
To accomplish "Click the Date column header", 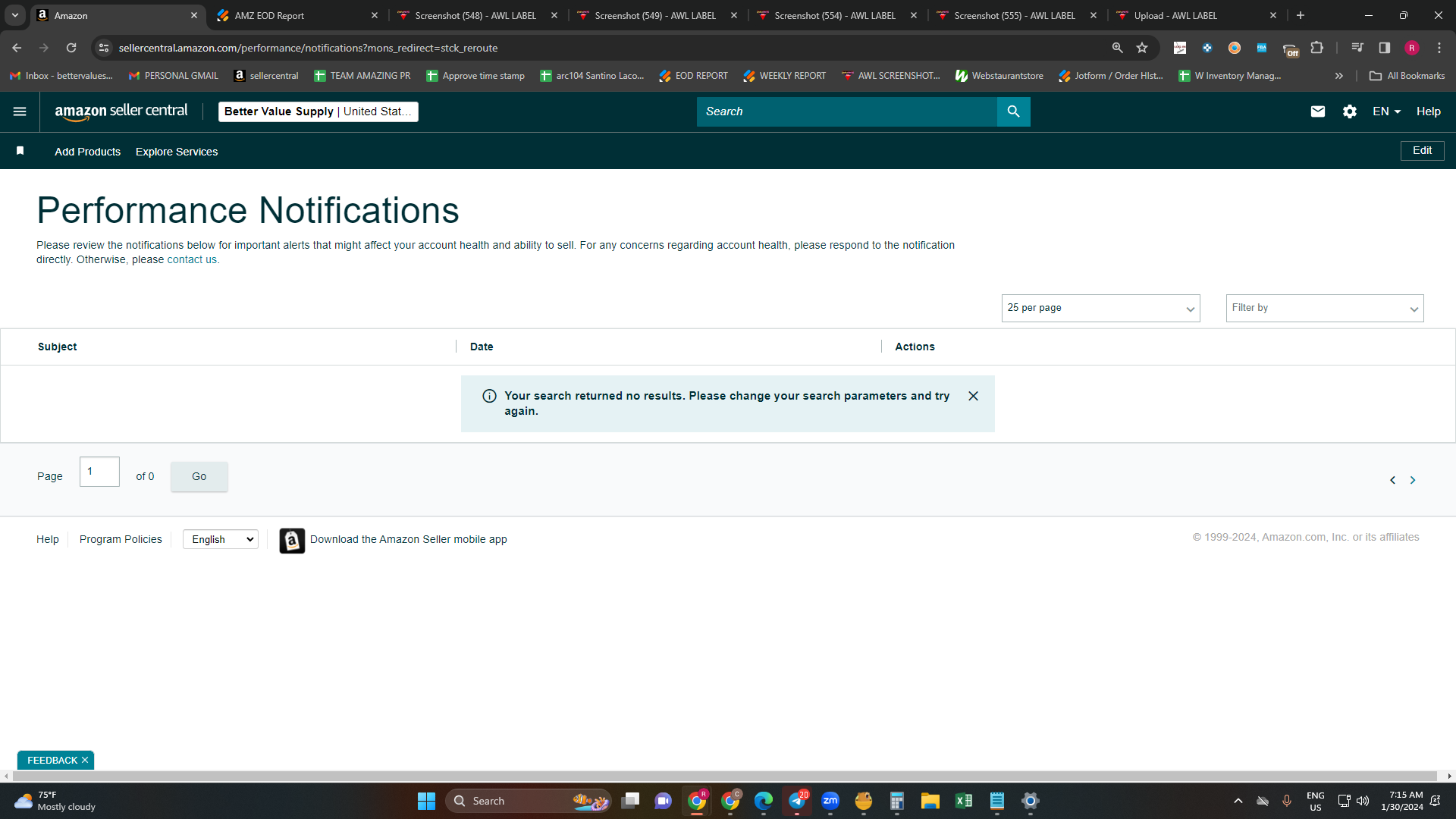I will point(482,347).
